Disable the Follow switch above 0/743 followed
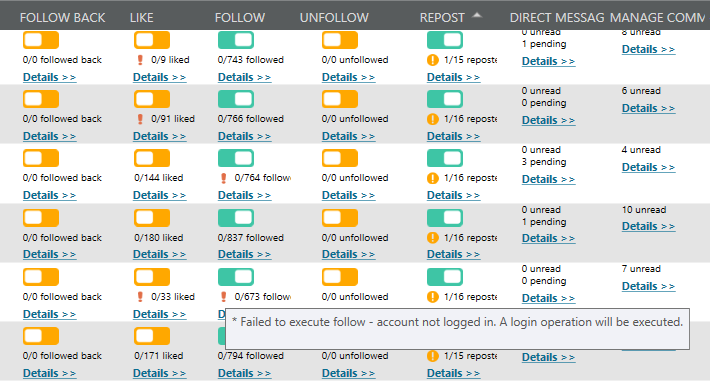710x389 pixels. [236, 40]
